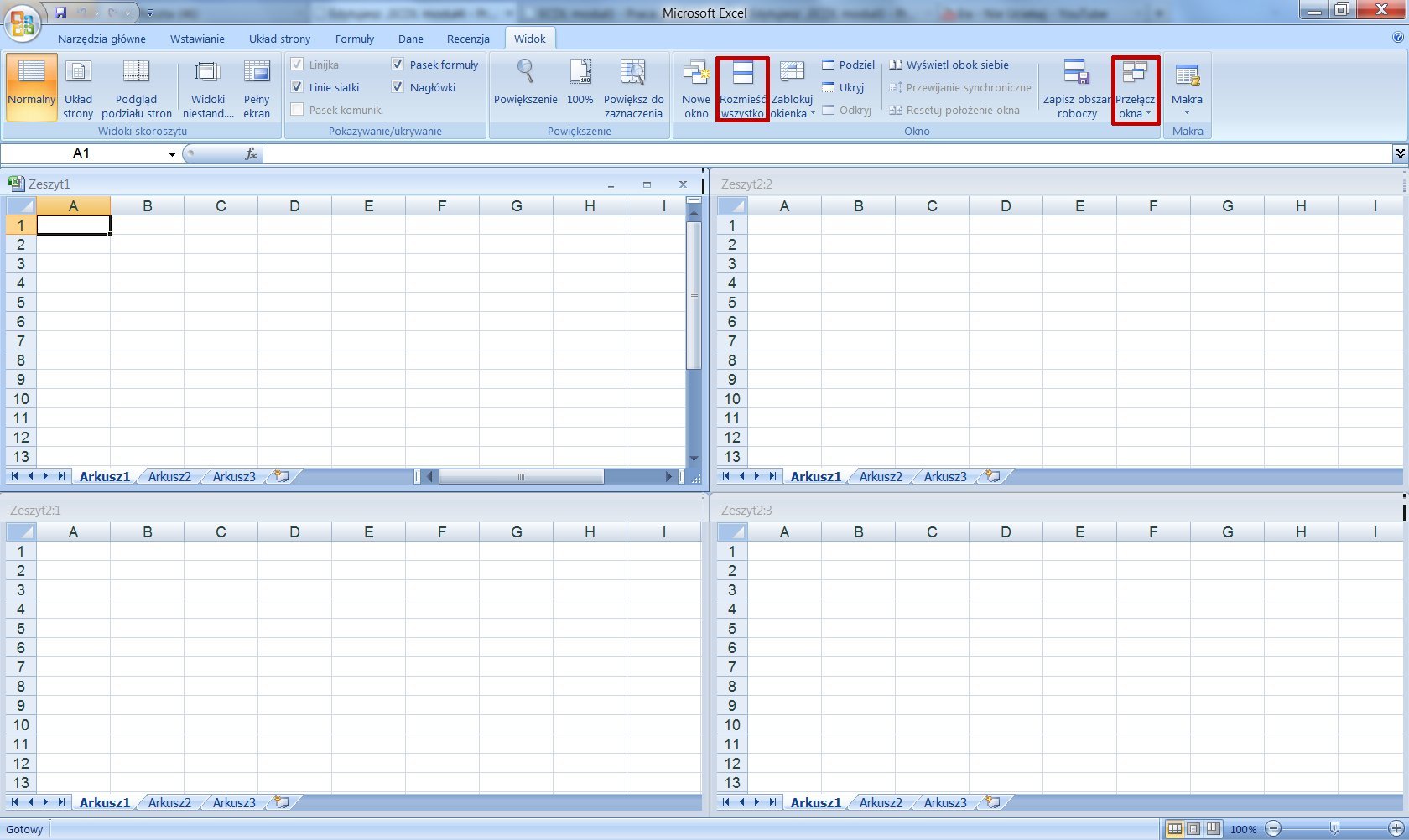Toggle the Linie siatki checkbox
The width and height of the screenshot is (1409, 840).
(x=297, y=87)
